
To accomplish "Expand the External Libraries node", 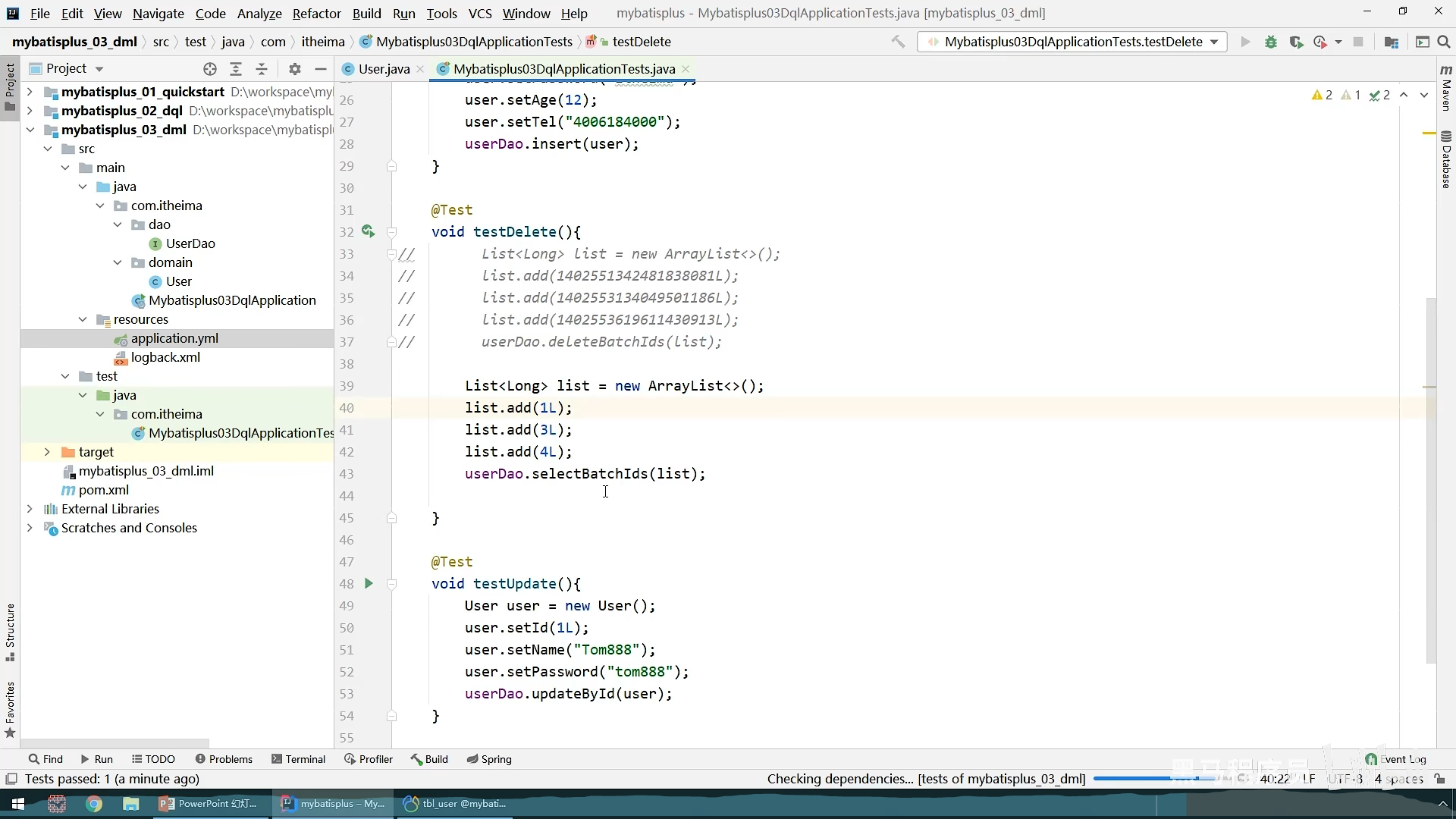I will tap(30, 509).
